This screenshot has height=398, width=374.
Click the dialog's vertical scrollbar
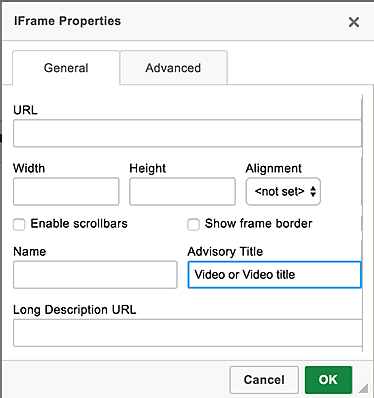coord(362,223)
